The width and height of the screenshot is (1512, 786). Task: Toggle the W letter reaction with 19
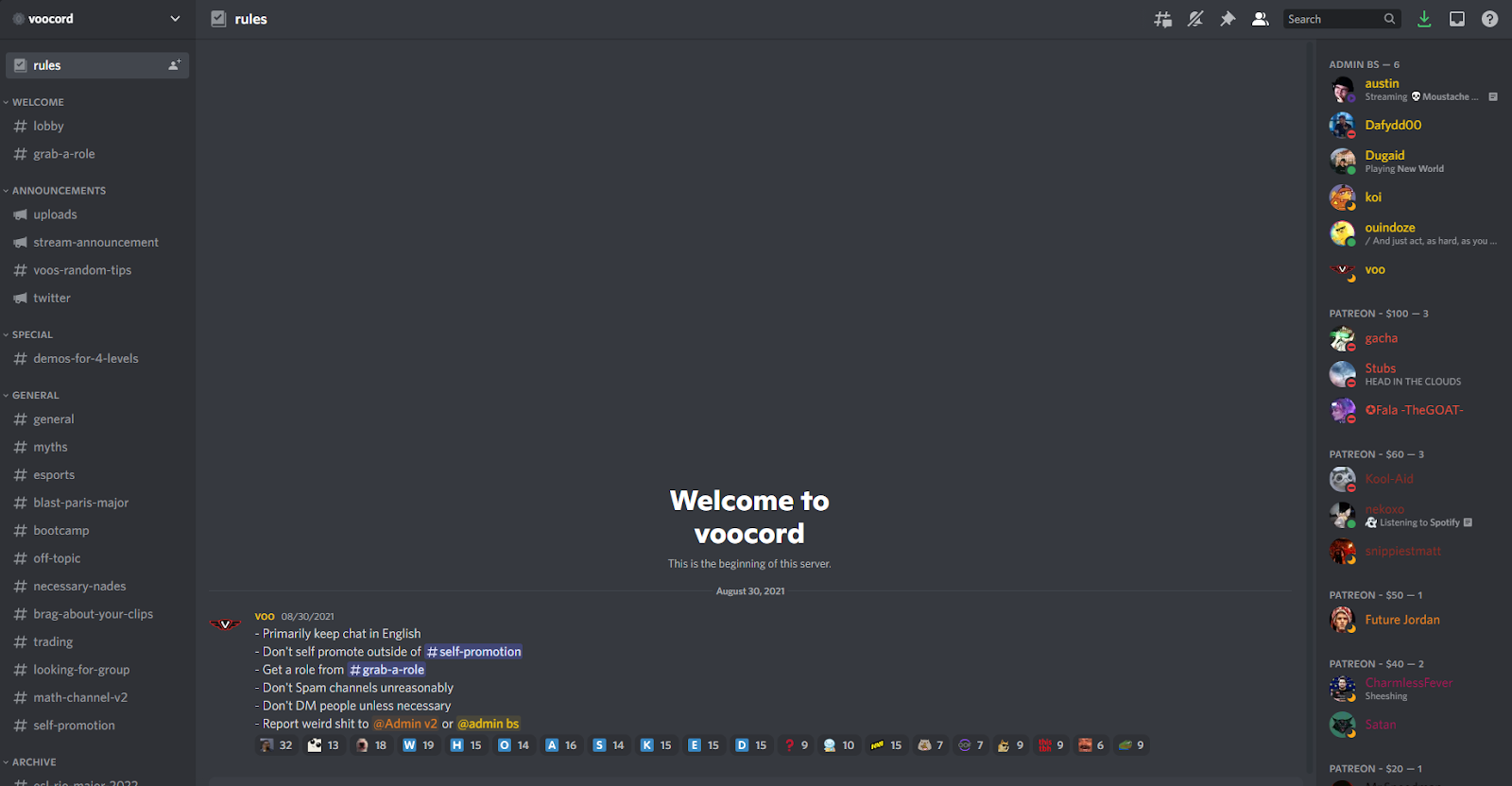[418, 745]
